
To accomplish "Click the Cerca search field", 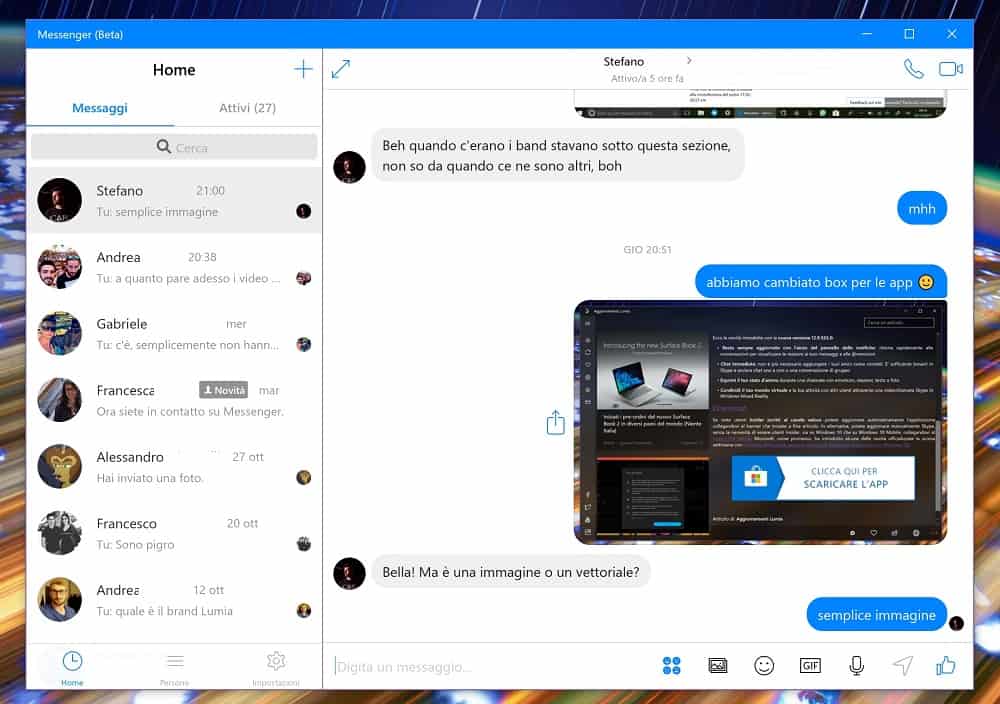I will 174,147.
